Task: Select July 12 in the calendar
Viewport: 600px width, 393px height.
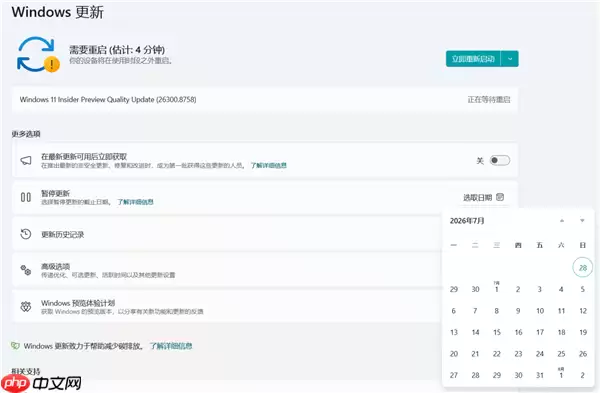Action: 583,311
